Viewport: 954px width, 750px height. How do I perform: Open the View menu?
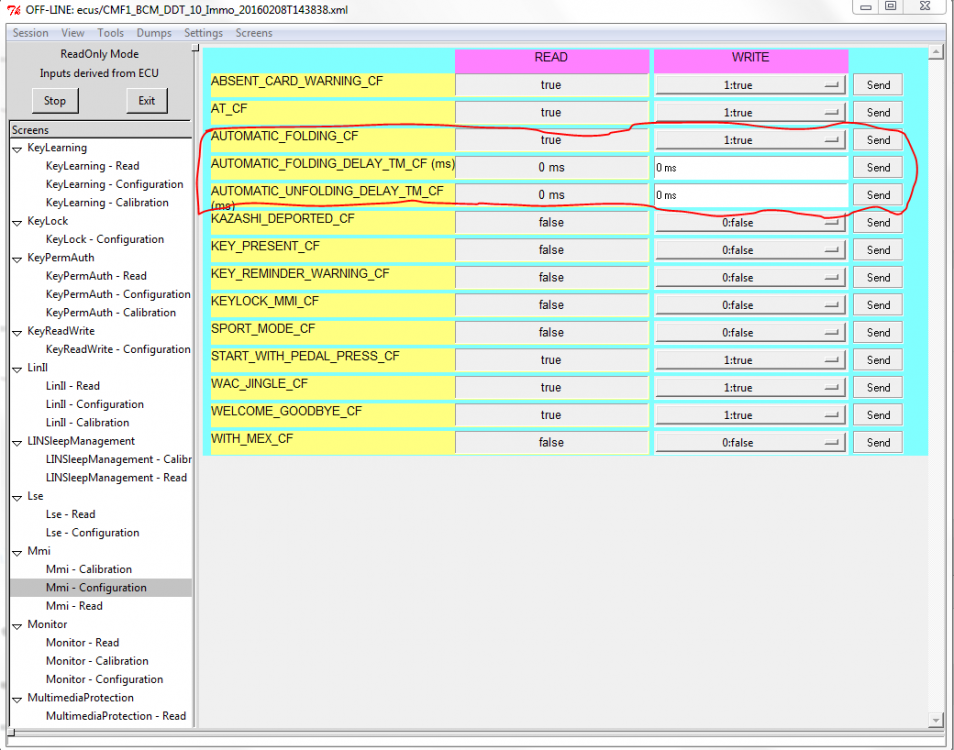pos(72,33)
